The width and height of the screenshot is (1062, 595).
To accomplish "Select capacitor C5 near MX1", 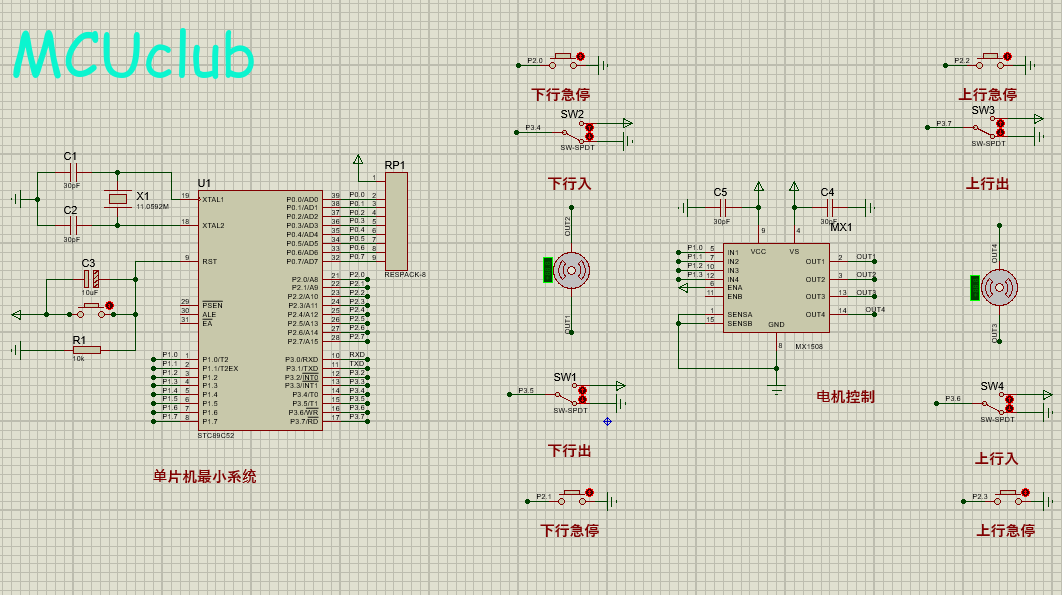I will 722,207.
